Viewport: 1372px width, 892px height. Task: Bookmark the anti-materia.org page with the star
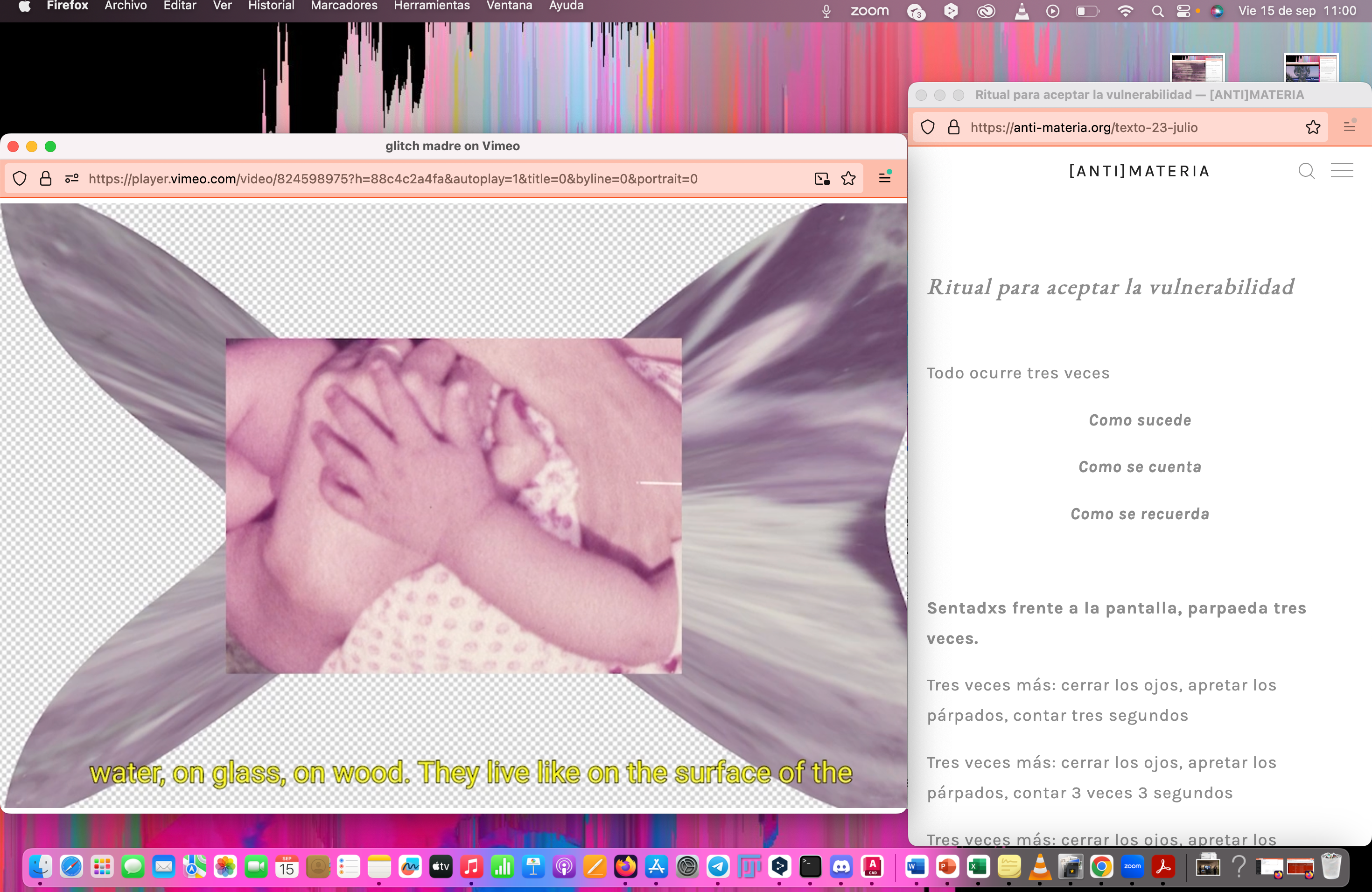pos(1313,127)
